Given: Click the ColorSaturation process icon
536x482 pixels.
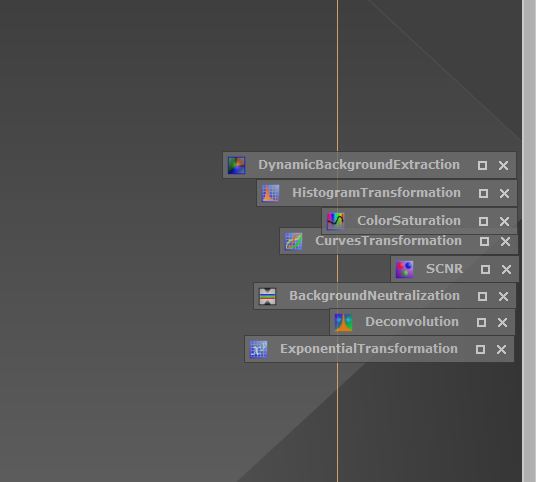Looking at the screenshot, I should click(x=335, y=221).
